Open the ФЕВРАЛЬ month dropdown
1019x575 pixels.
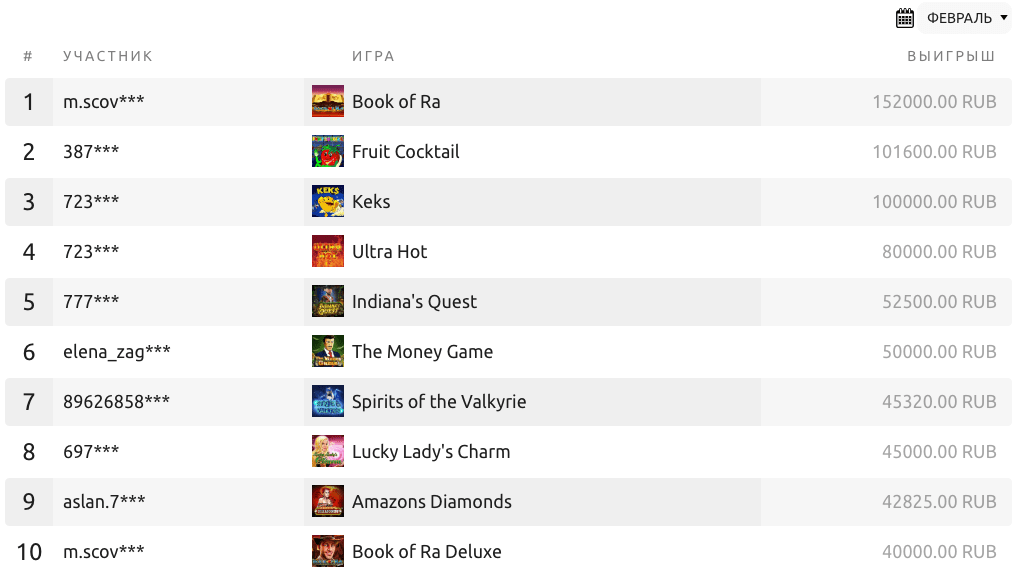click(966, 18)
